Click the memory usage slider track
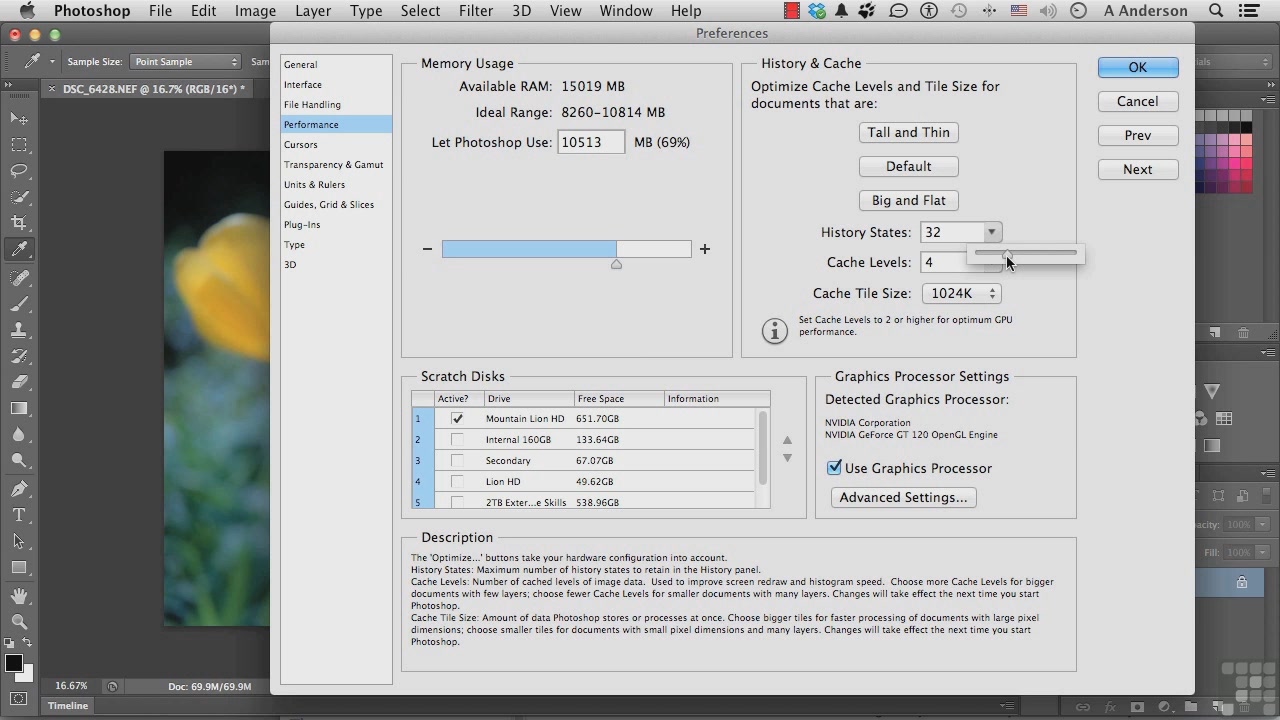 click(566, 249)
